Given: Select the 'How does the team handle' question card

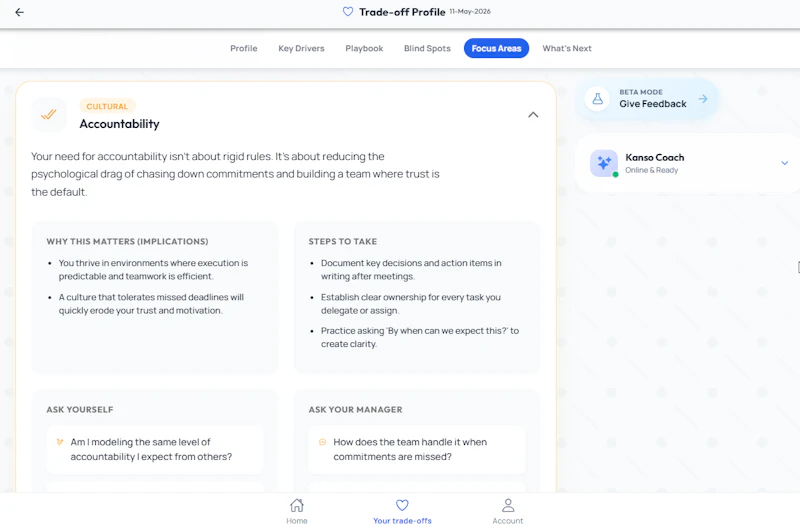Looking at the screenshot, I should tap(417, 449).
